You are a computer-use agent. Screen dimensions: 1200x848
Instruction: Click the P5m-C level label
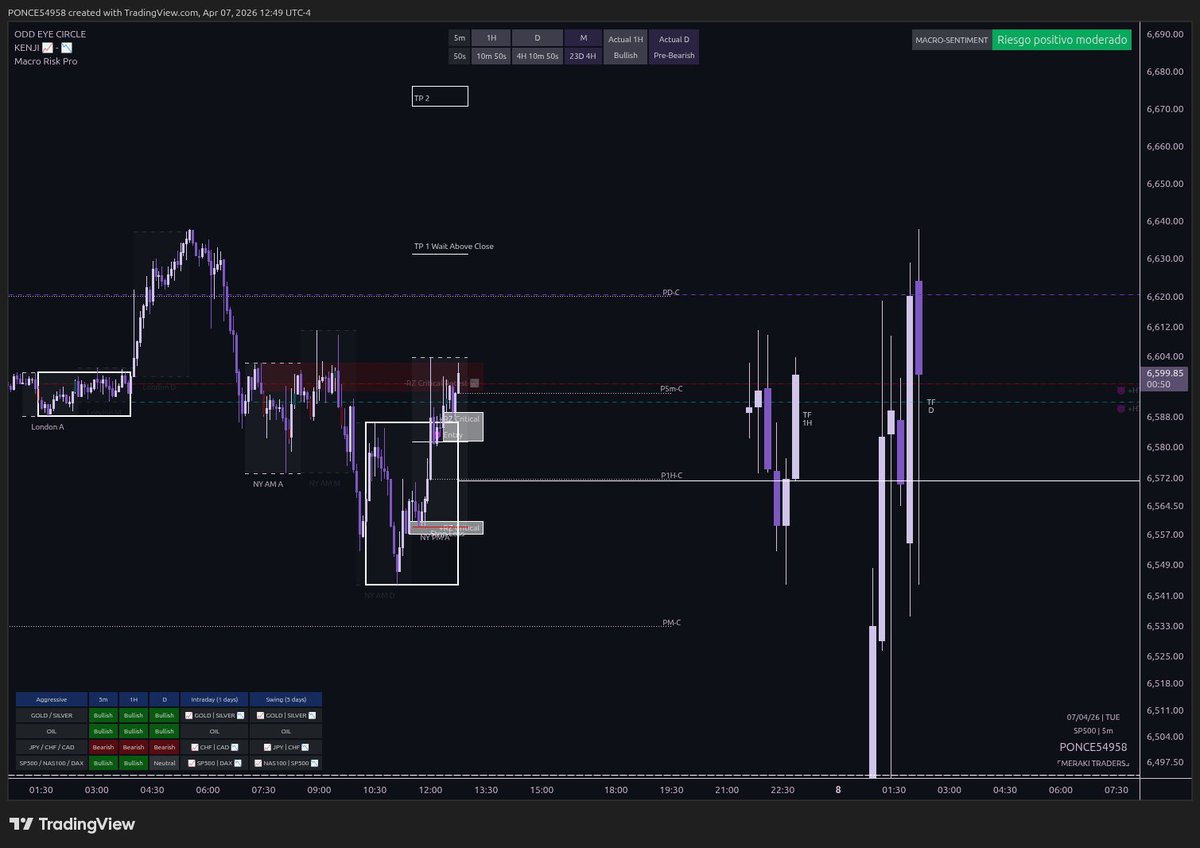(671, 388)
